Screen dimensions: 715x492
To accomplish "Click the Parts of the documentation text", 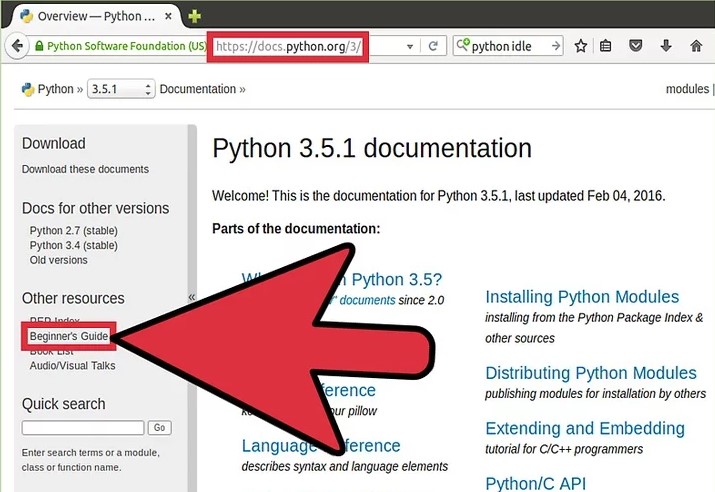I will pos(296,228).
